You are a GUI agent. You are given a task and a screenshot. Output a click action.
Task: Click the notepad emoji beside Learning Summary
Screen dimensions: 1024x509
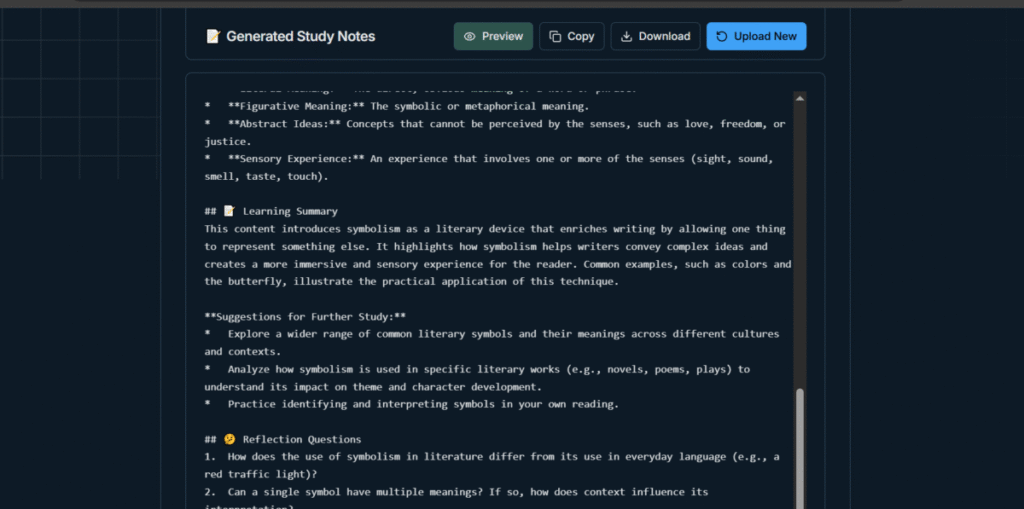(x=229, y=211)
